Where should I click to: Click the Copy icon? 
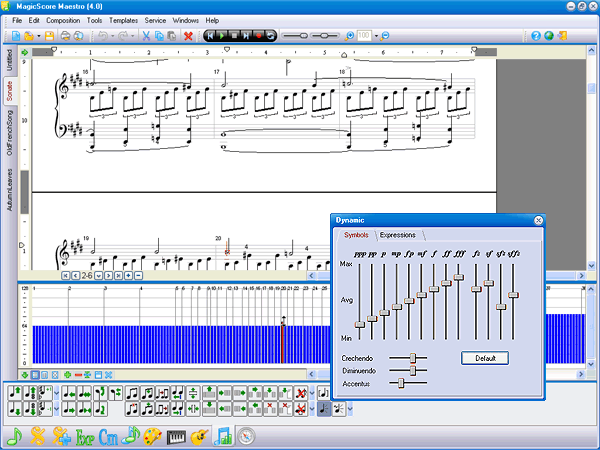point(159,36)
